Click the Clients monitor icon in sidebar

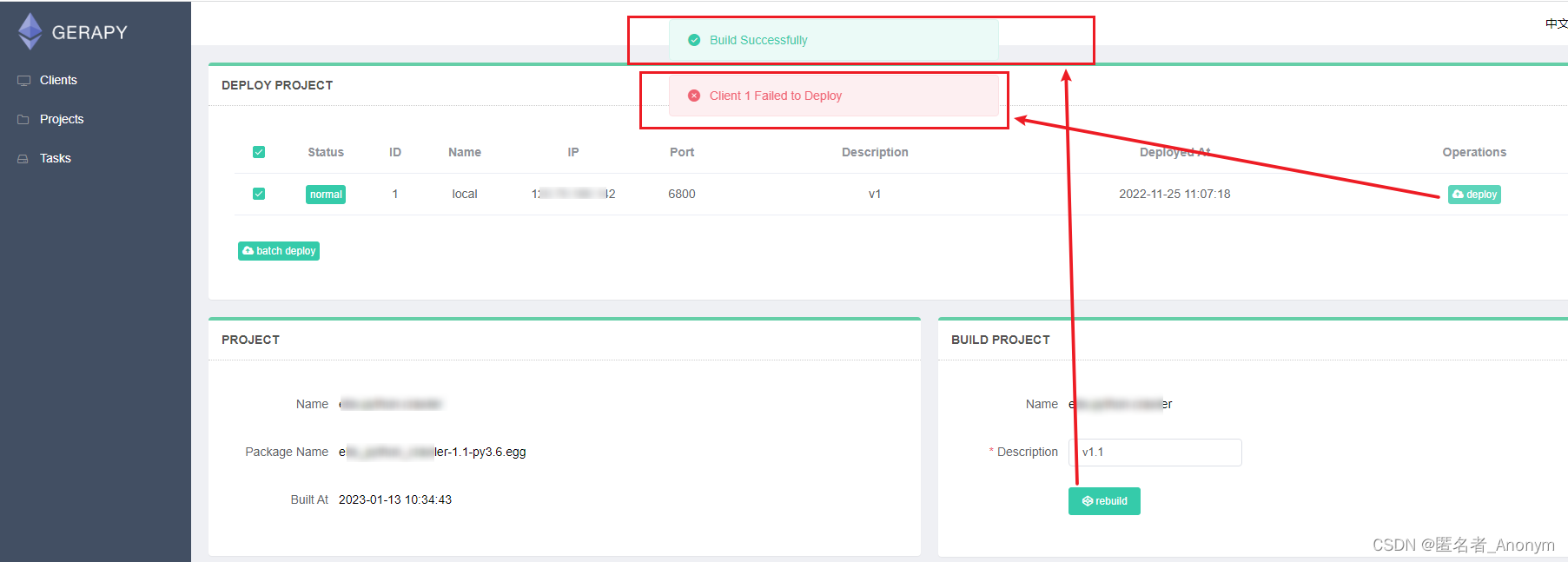(x=23, y=80)
